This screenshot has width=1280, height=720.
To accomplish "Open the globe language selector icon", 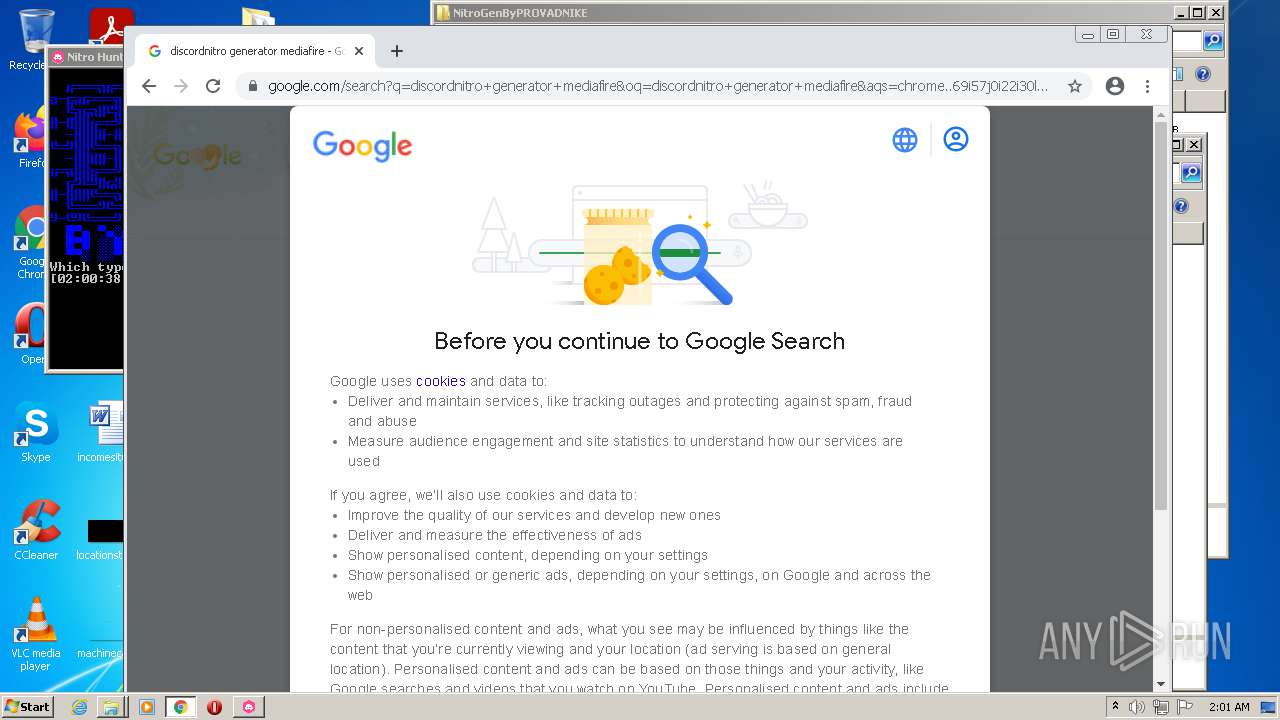I will (905, 140).
